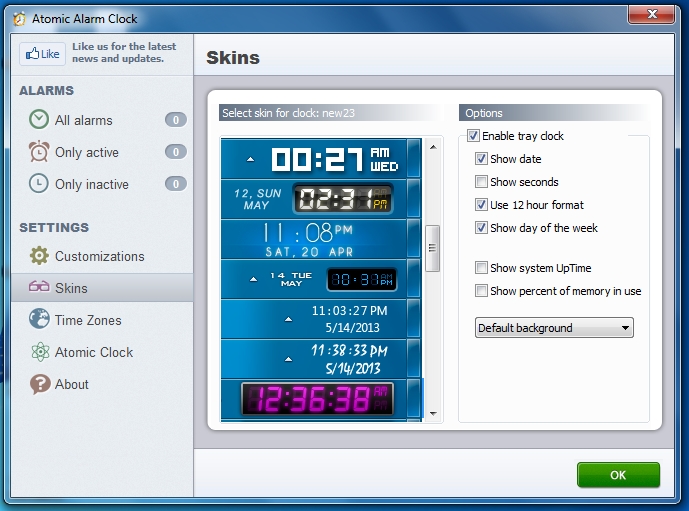This screenshot has width=689, height=511.
Task: Select the 11:03:27 PM plain text skin
Action: coord(321,319)
